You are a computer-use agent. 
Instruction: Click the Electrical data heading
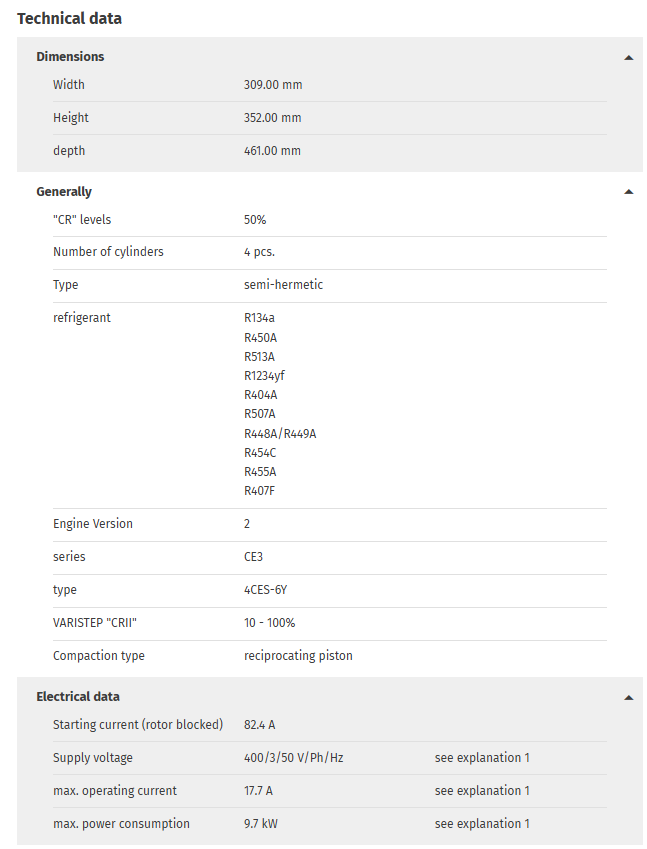(x=78, y=696)
